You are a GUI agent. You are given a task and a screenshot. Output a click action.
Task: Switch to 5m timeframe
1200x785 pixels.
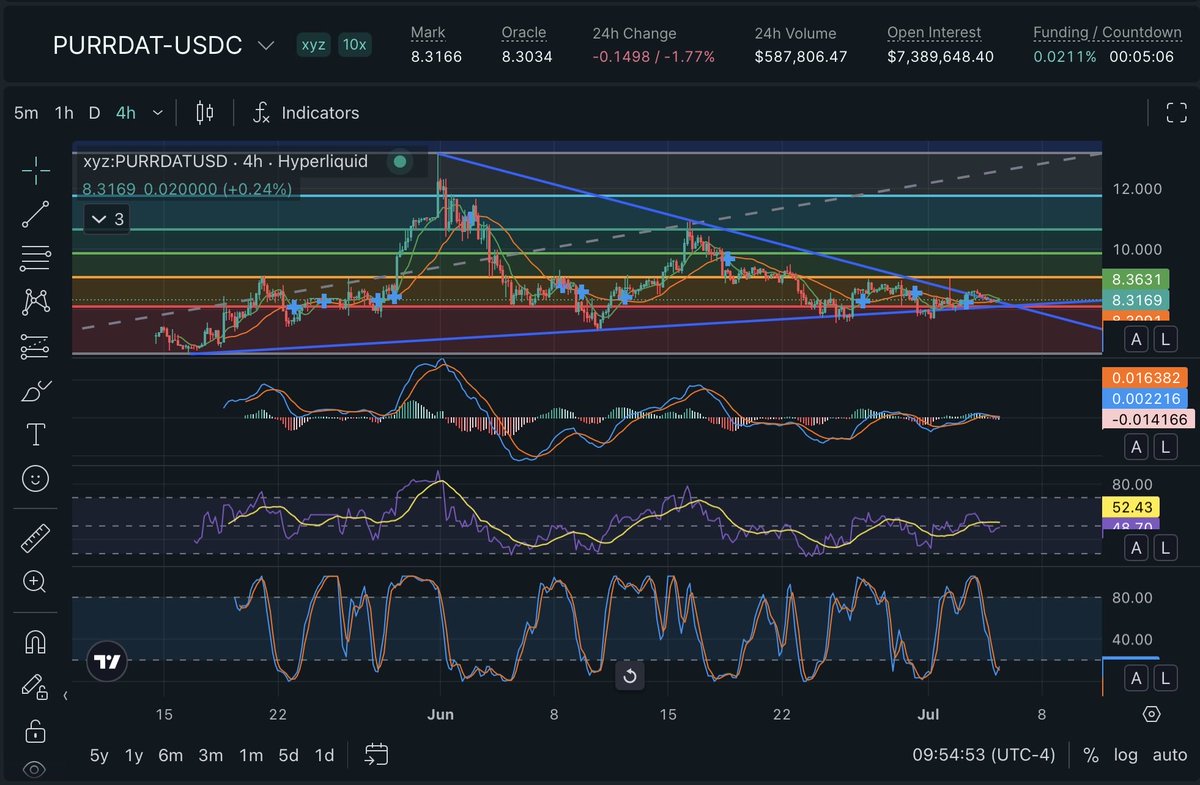26,113
